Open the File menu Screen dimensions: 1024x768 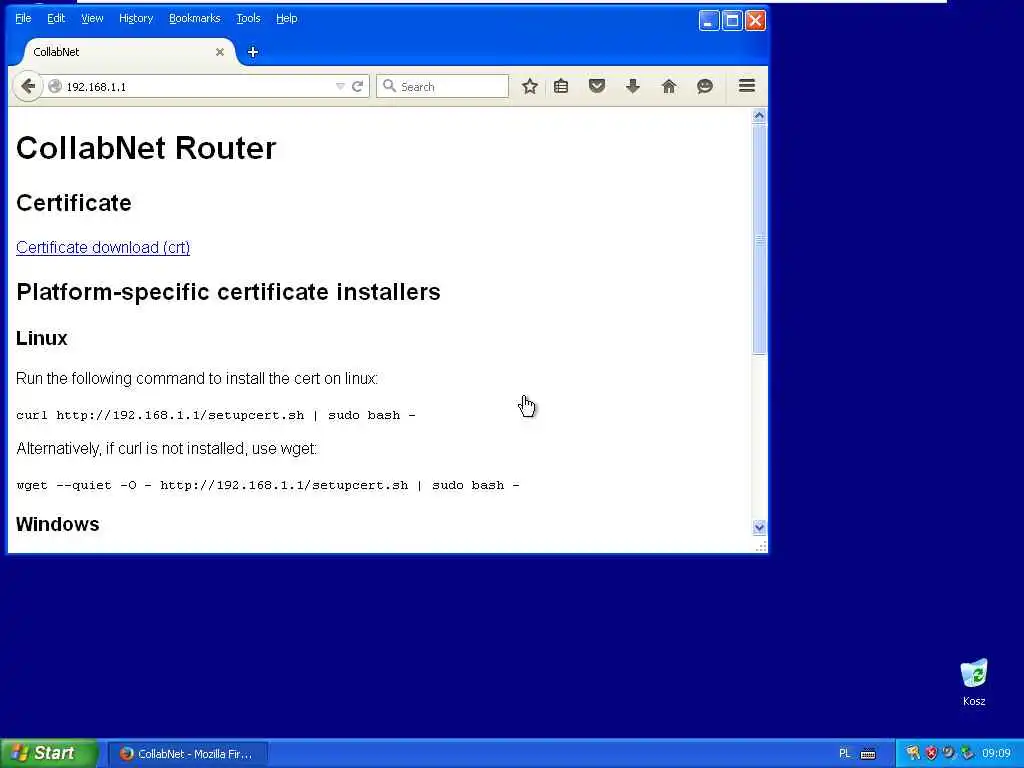[x=23, y=18]
